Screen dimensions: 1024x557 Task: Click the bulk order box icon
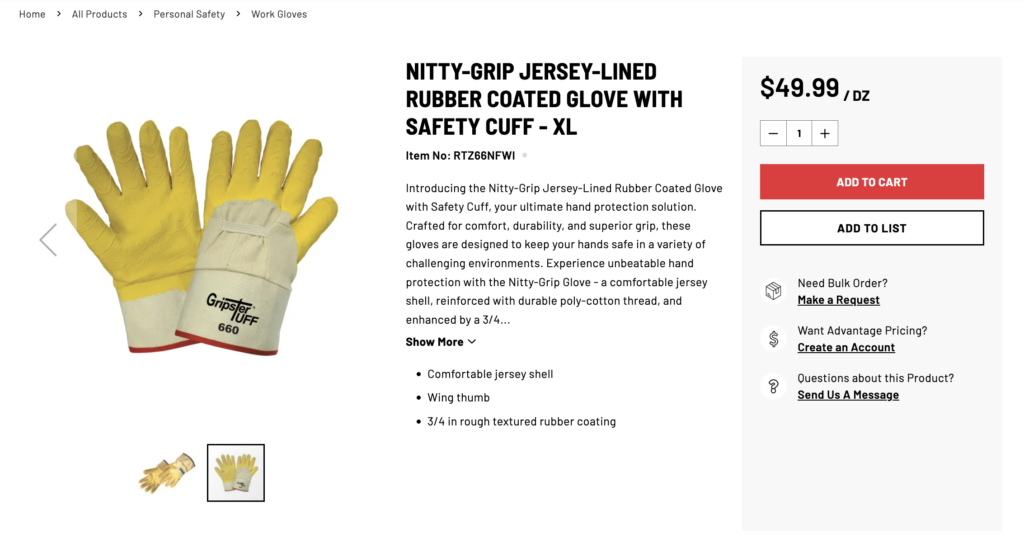(773, 291)
